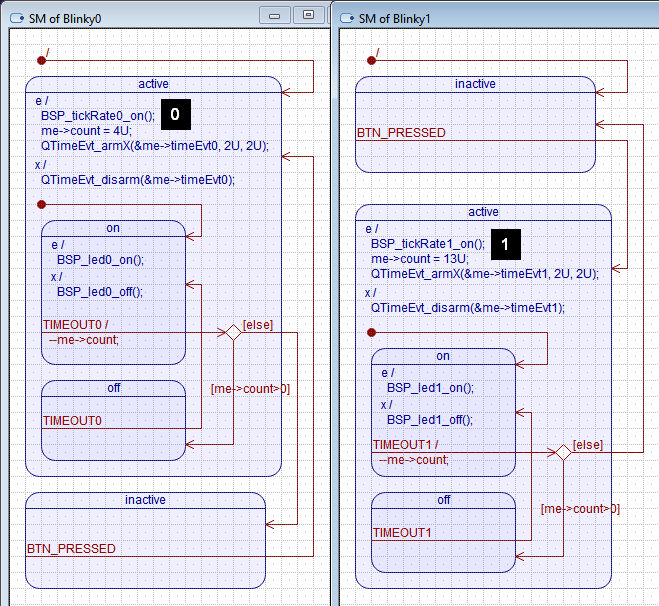
Task: Click the BTN_PRESSED transition label in Blinky1
Action: (x=401, y=132)
